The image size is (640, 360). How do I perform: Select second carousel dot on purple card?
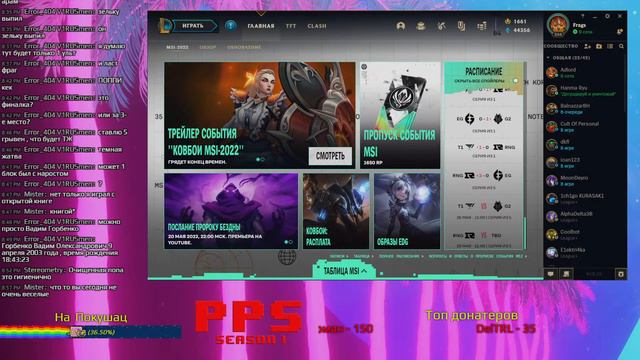pos(291,242)
